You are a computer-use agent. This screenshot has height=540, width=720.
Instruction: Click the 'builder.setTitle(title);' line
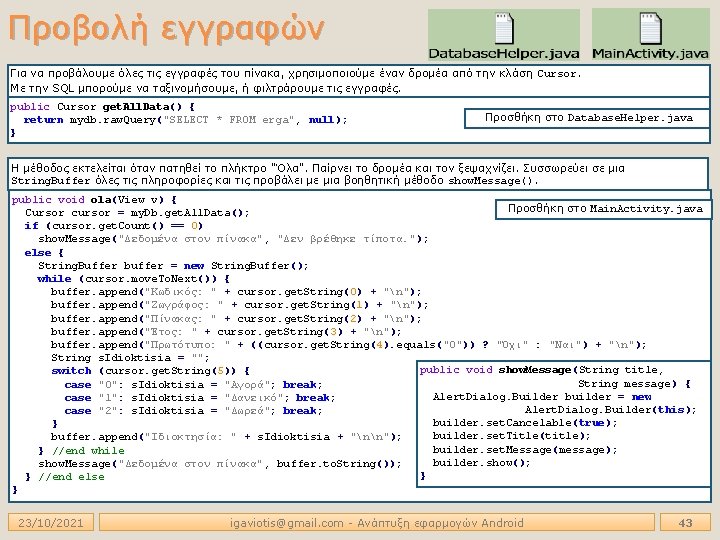coord(511,436)
